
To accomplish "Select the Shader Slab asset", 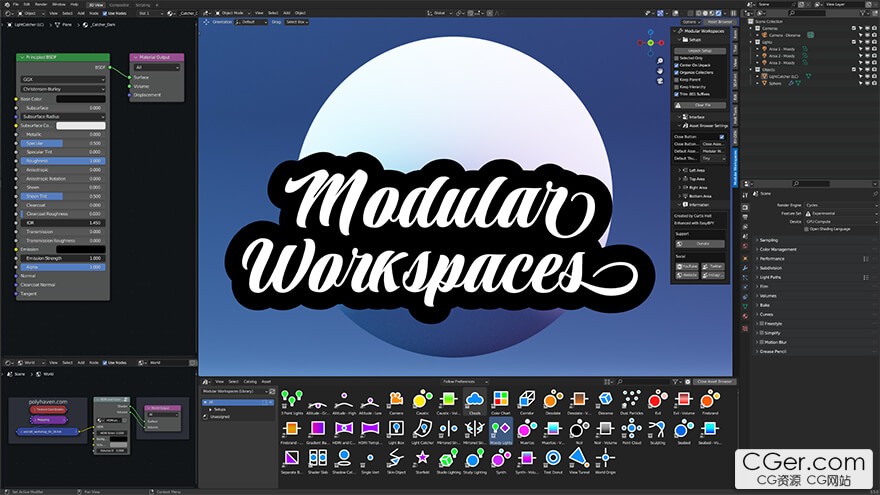I will coord(318,461).
